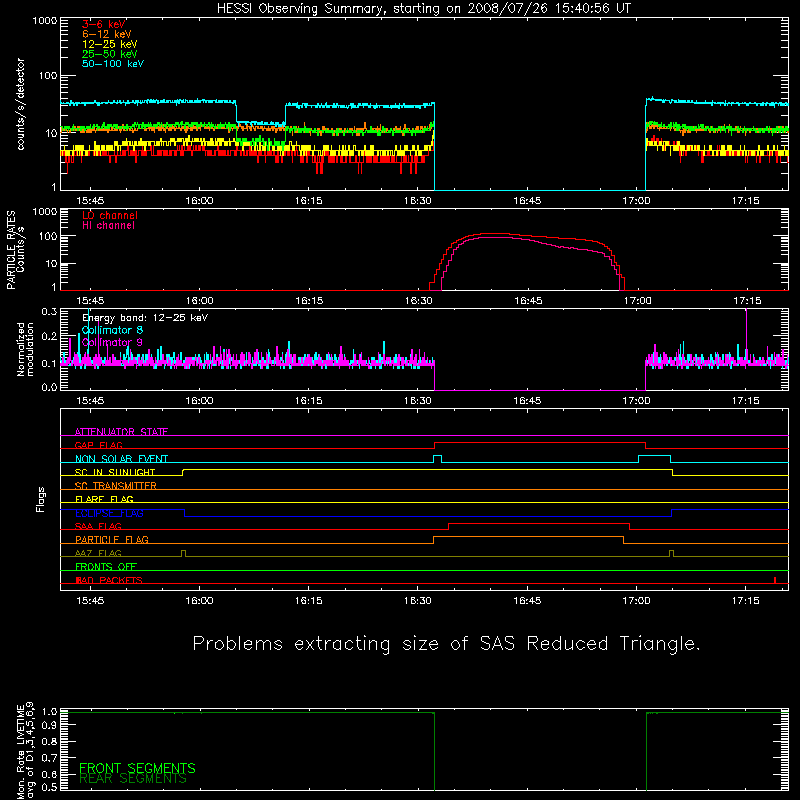Click the red spike on the BAD PACKETS line
800x800 pixels.
(x=775, y=580)
